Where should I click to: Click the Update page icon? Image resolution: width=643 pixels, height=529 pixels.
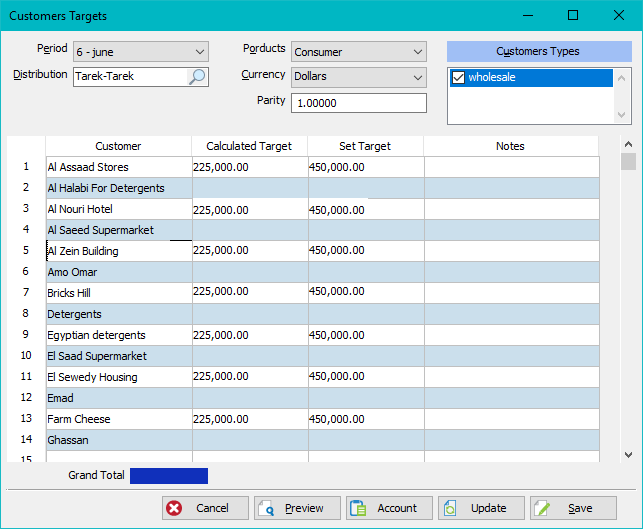(x=450, y=508)
